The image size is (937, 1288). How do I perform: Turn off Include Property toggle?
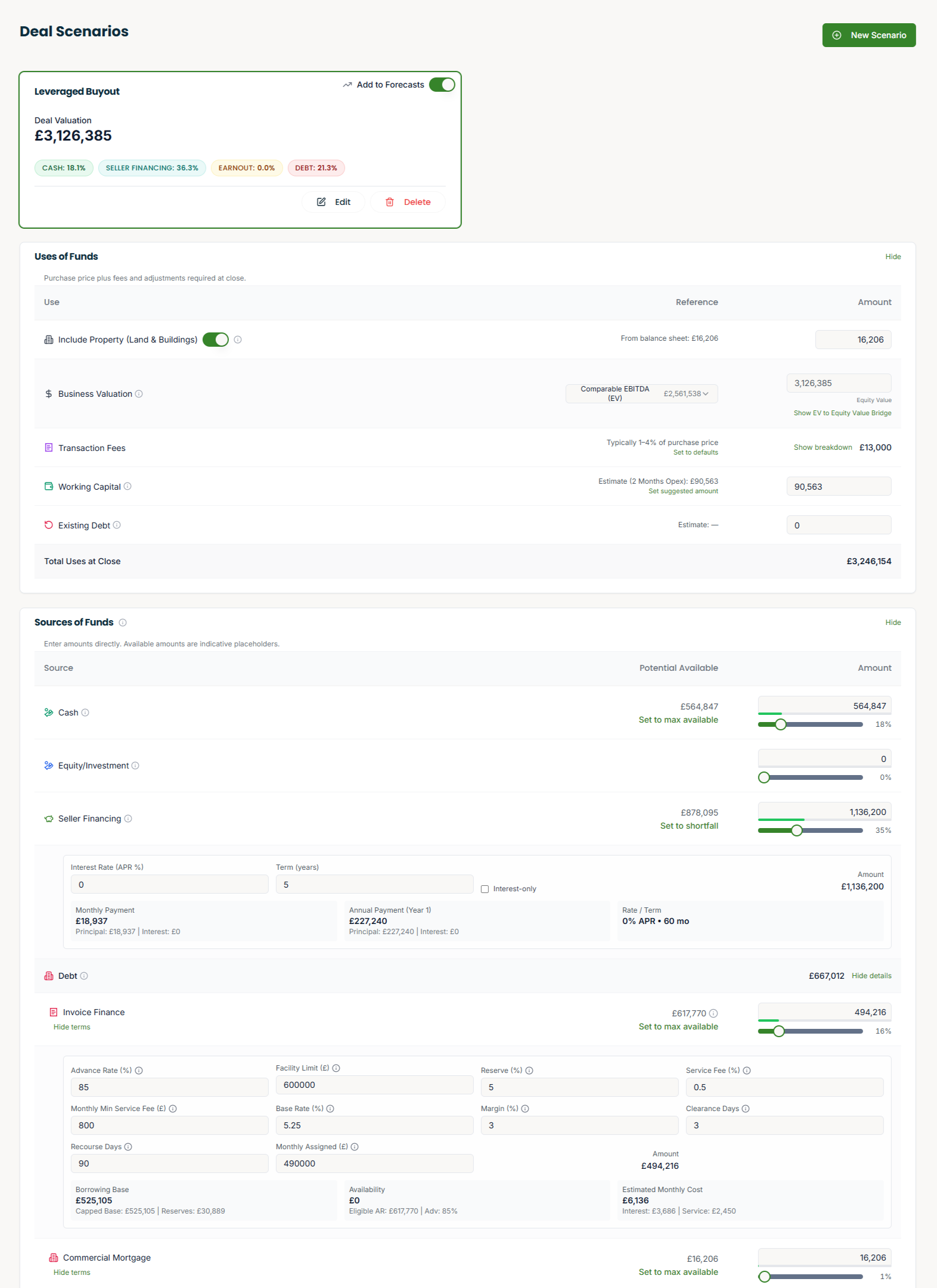[x=215, y=340]
